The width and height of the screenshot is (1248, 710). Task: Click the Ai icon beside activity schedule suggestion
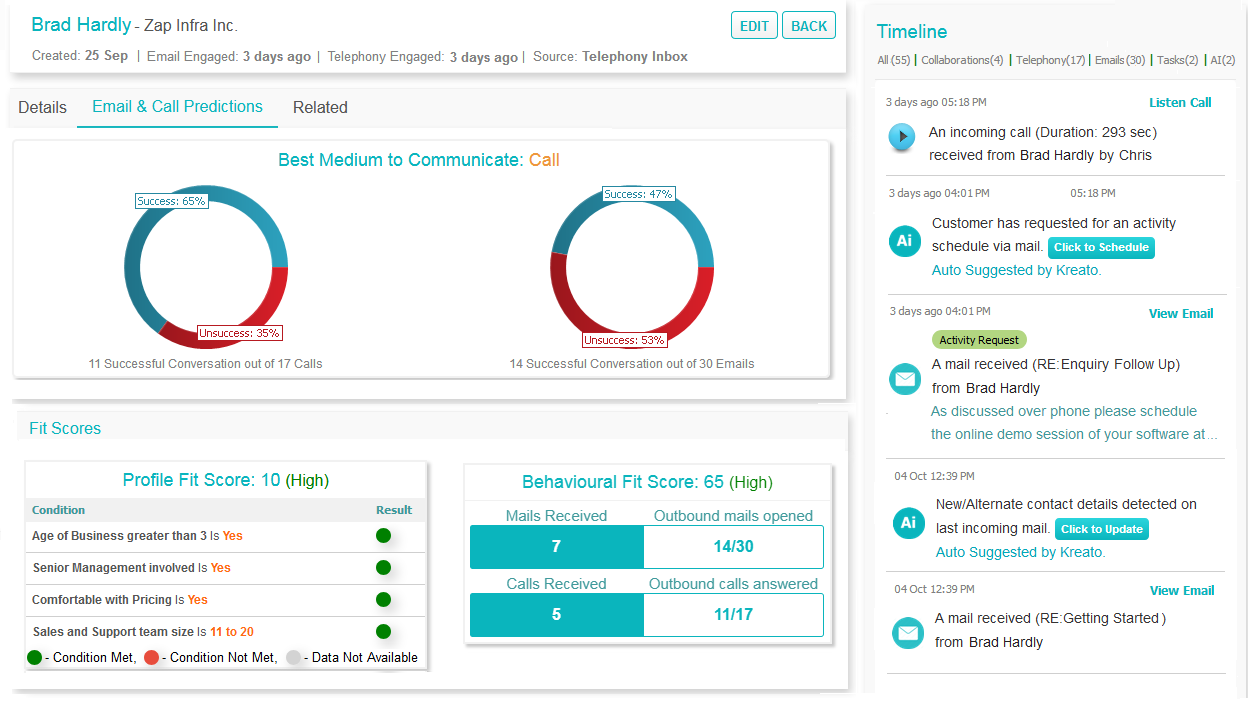click(904, 241)
